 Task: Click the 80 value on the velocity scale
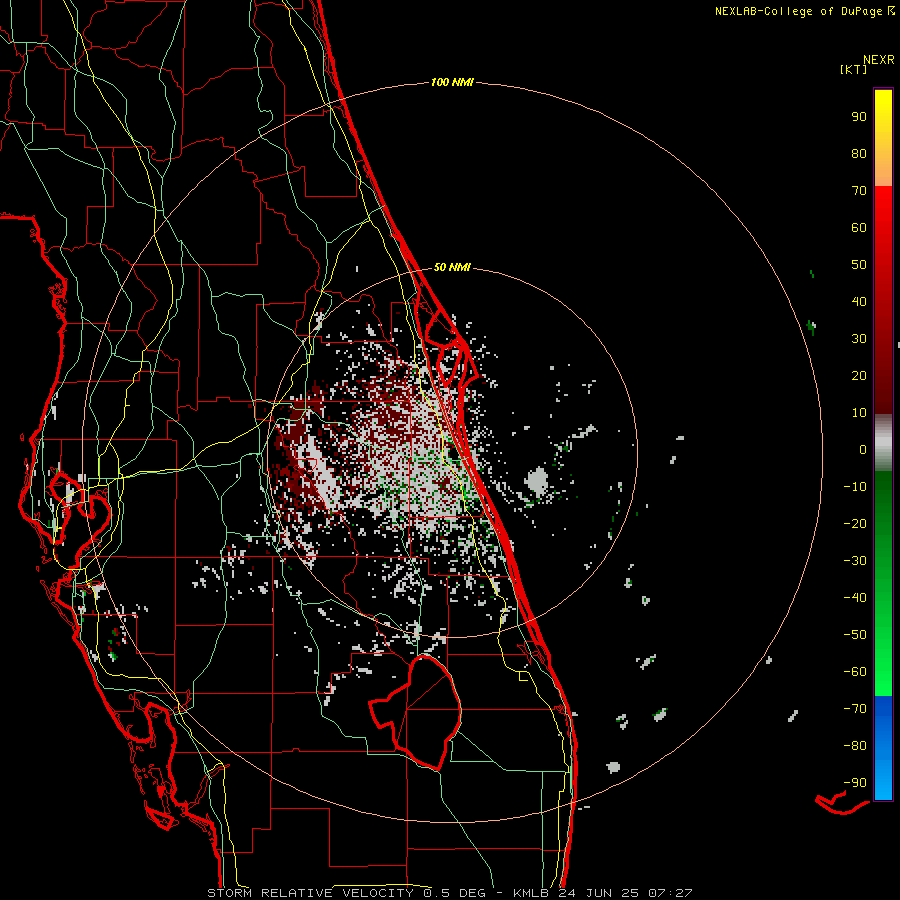tap(859, 153)
